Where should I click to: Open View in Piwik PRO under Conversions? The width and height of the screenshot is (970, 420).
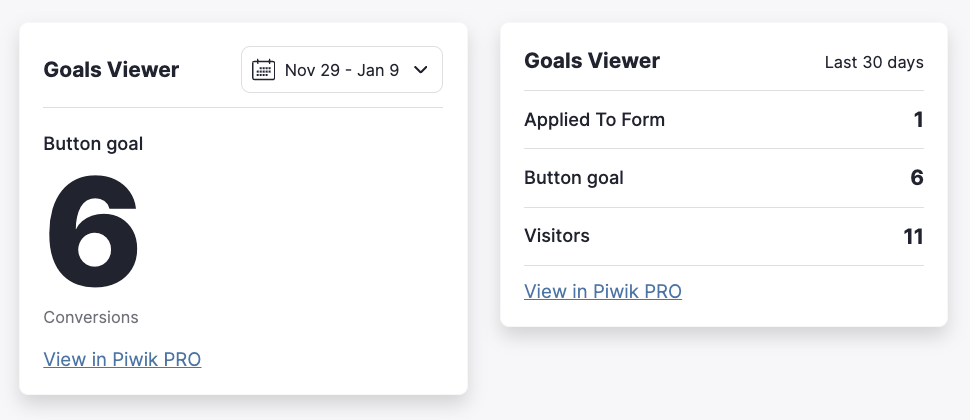click(x=122, y=359)
